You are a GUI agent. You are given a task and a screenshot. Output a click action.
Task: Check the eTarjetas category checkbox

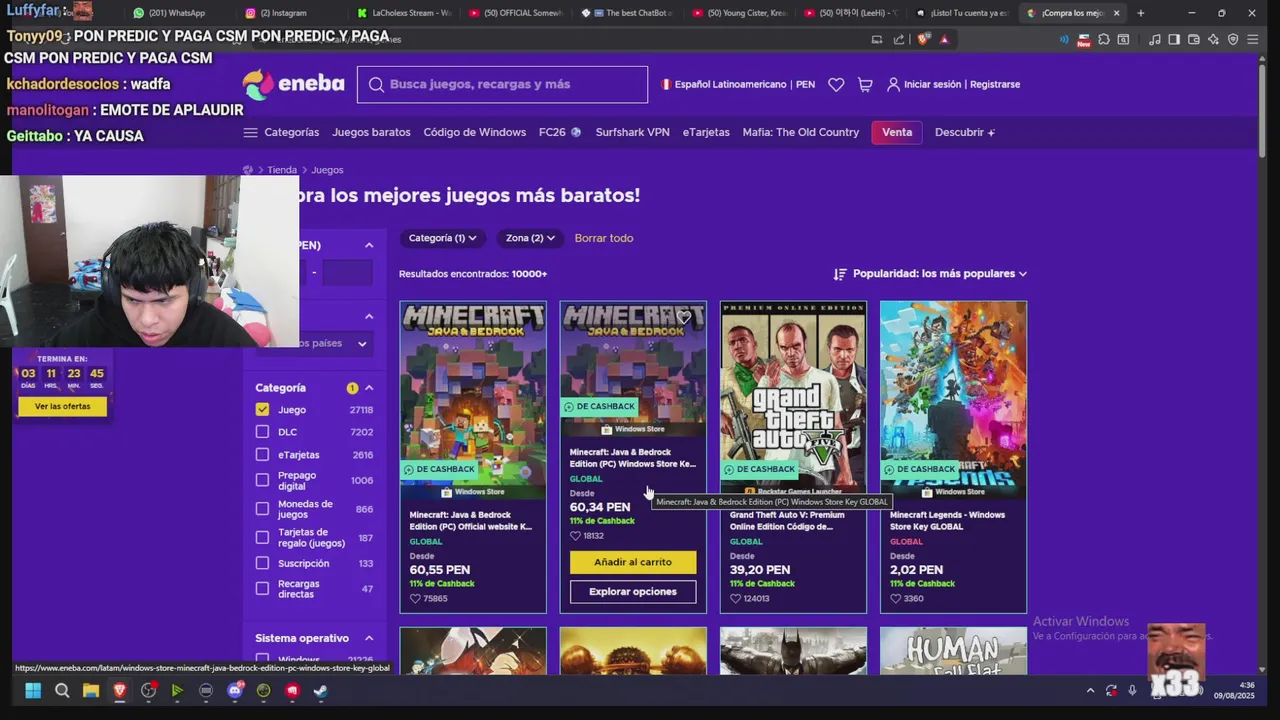[x=262, y=455]
